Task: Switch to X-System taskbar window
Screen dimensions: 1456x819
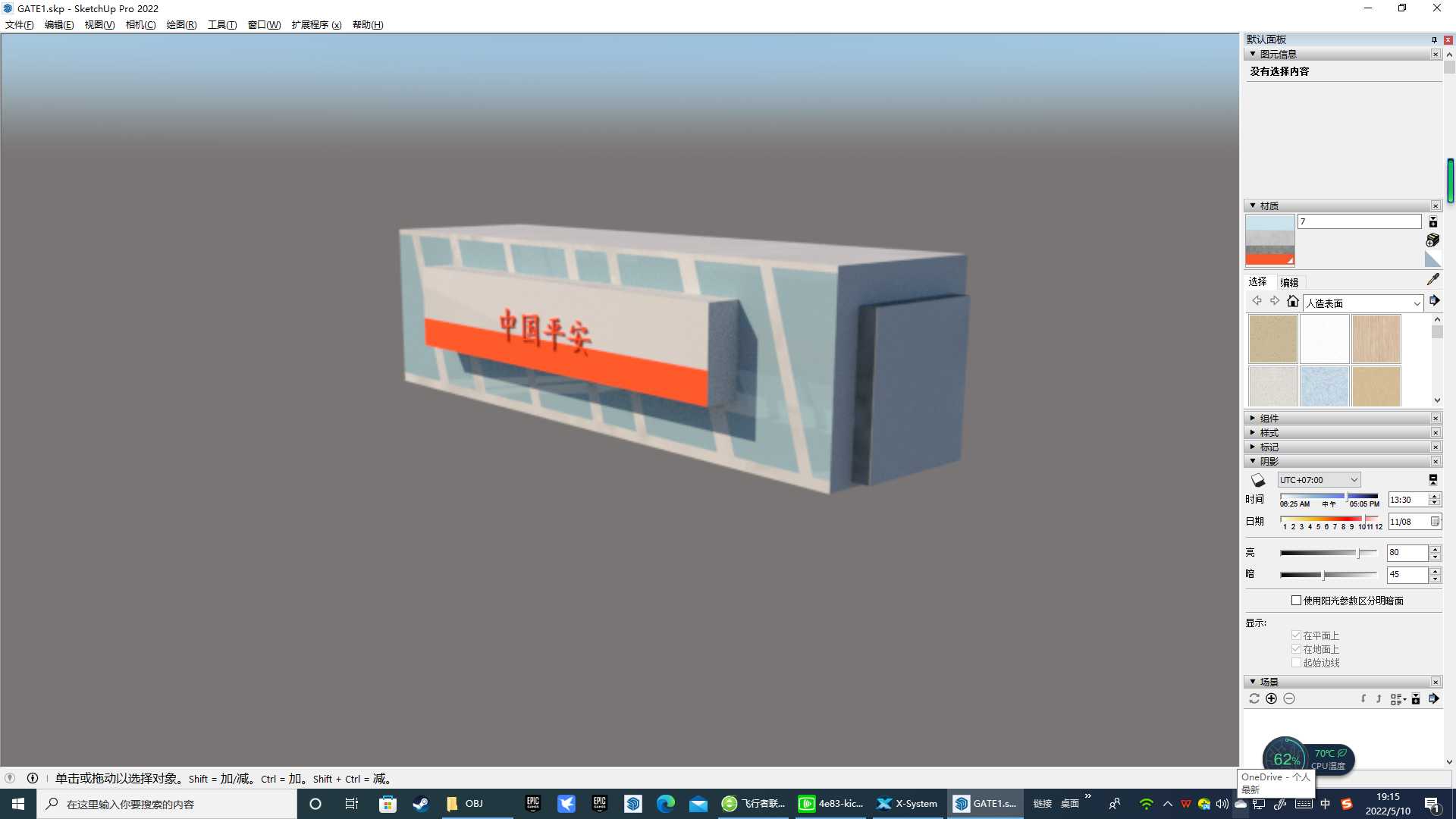Action: [907, 804]
